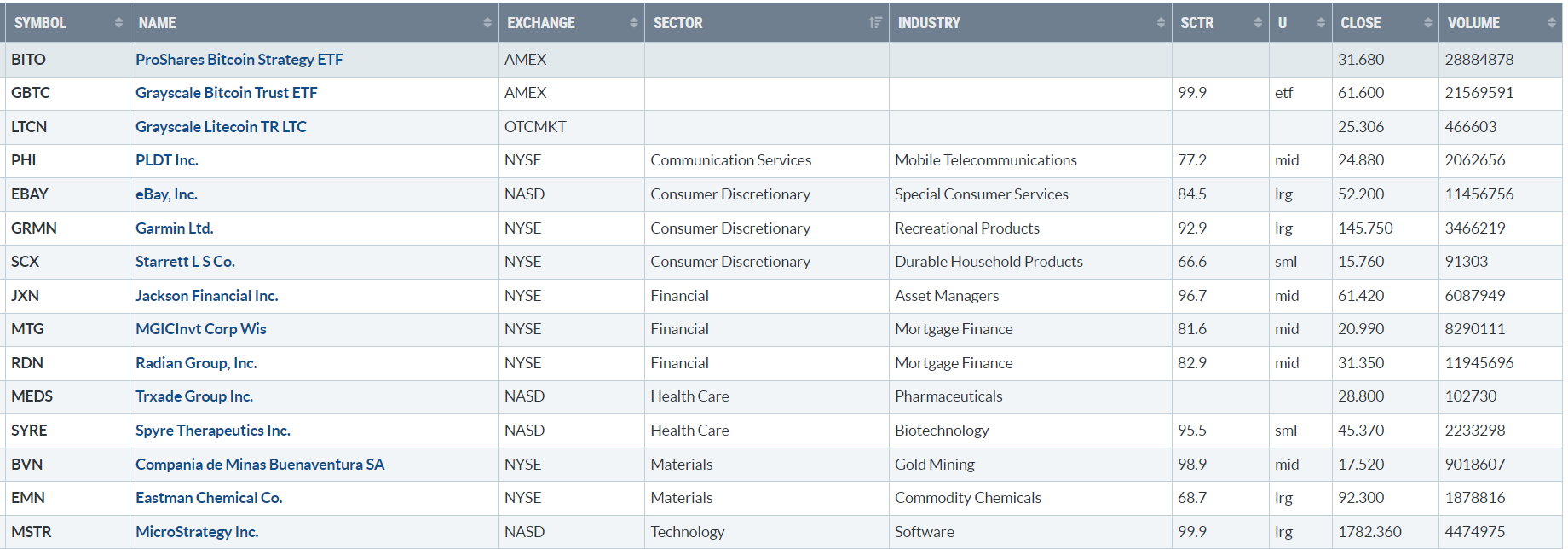Open the Compania de Minas Buenaventura SA link
Screen dimensions: 1568x549
[x=260, y=465]
